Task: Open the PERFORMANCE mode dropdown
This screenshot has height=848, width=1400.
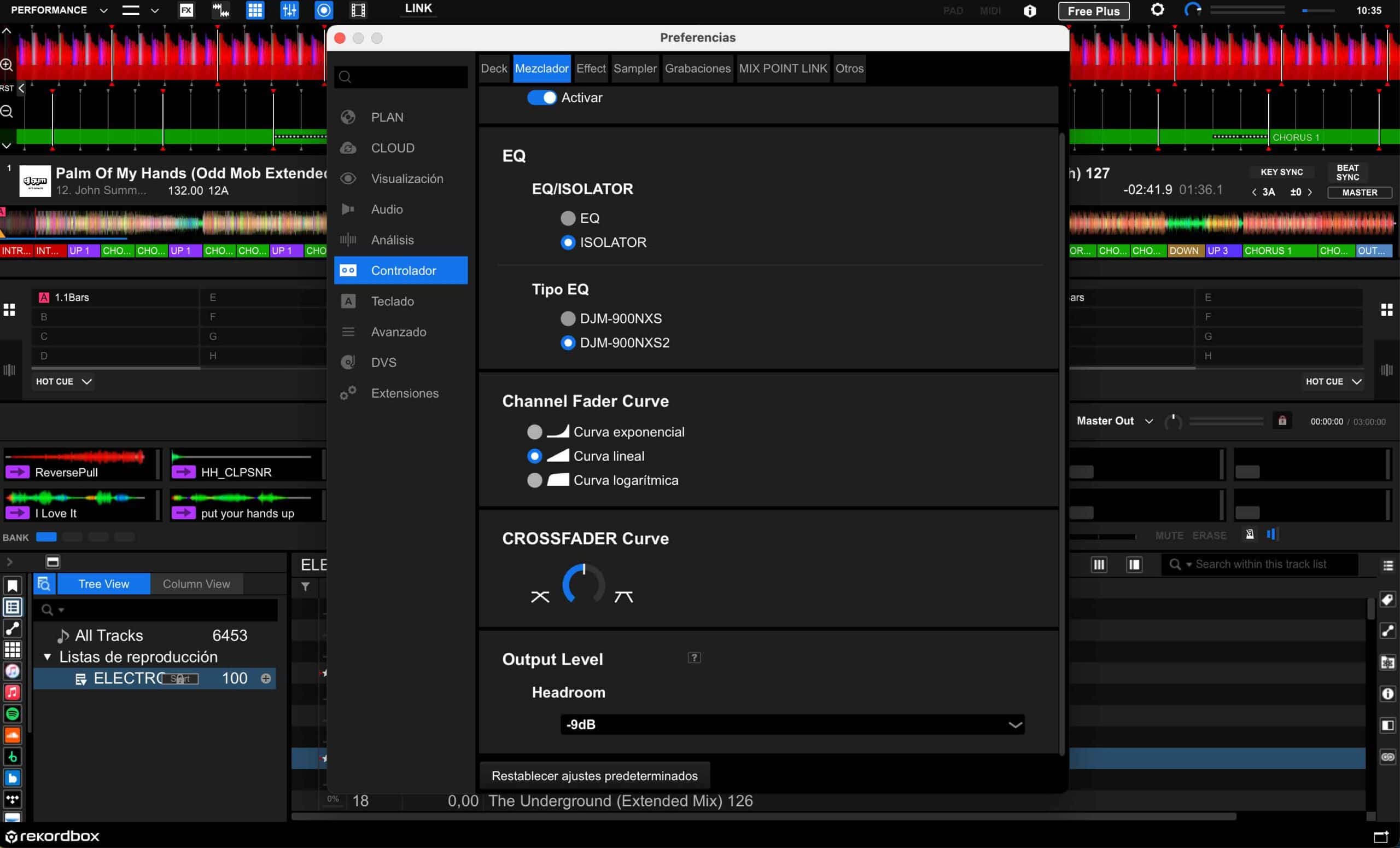Action: 103,10
